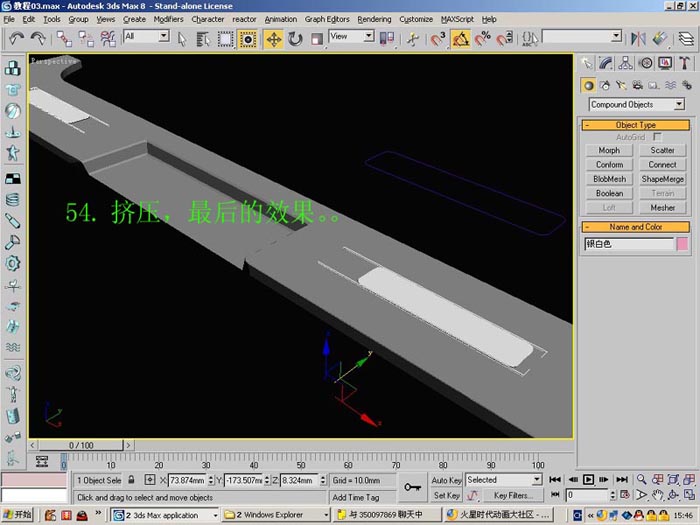
Task: Select Shapes create category icon
Action: (605, 86)
